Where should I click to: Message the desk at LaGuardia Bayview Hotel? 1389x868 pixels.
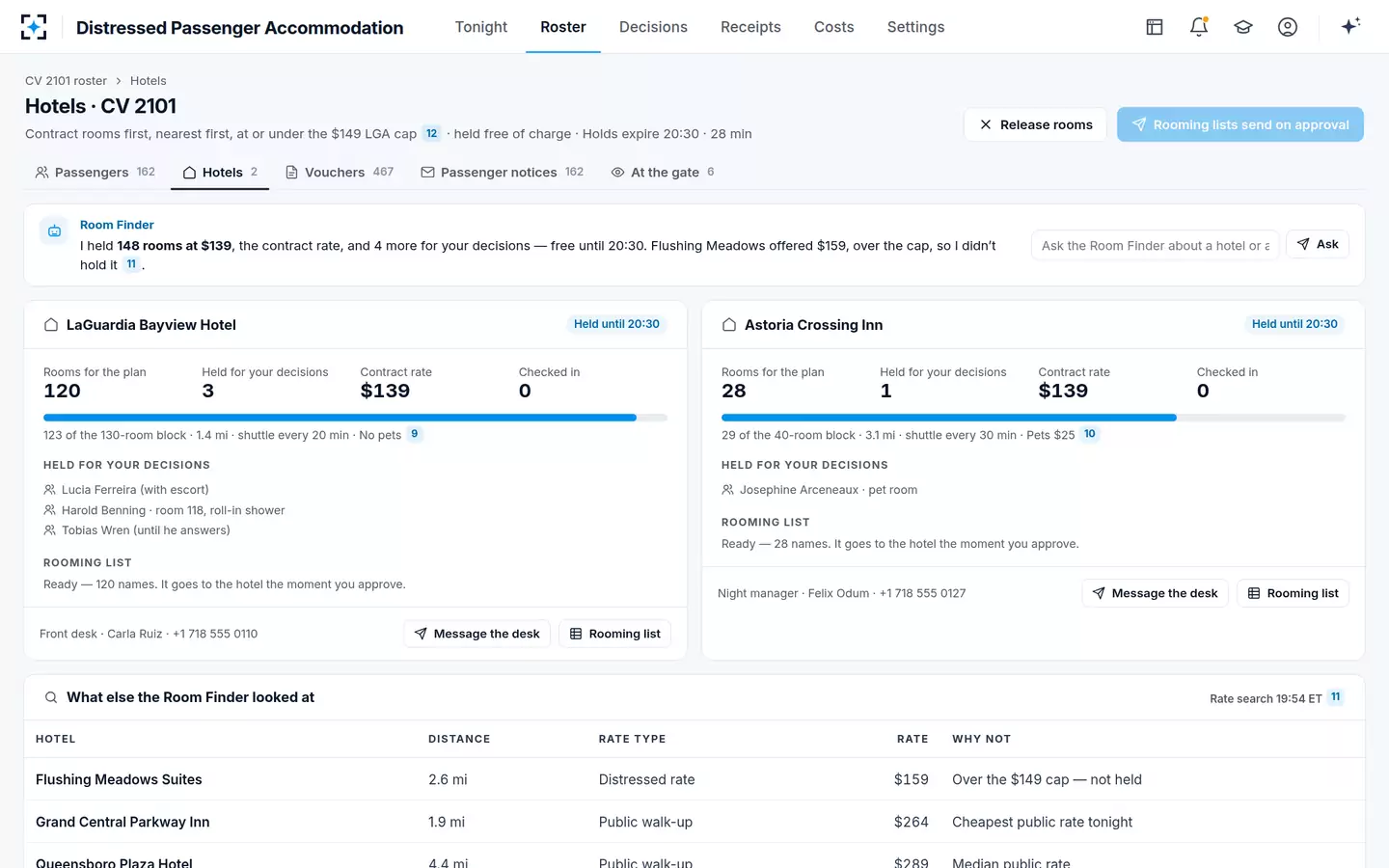tap(477, 634)
